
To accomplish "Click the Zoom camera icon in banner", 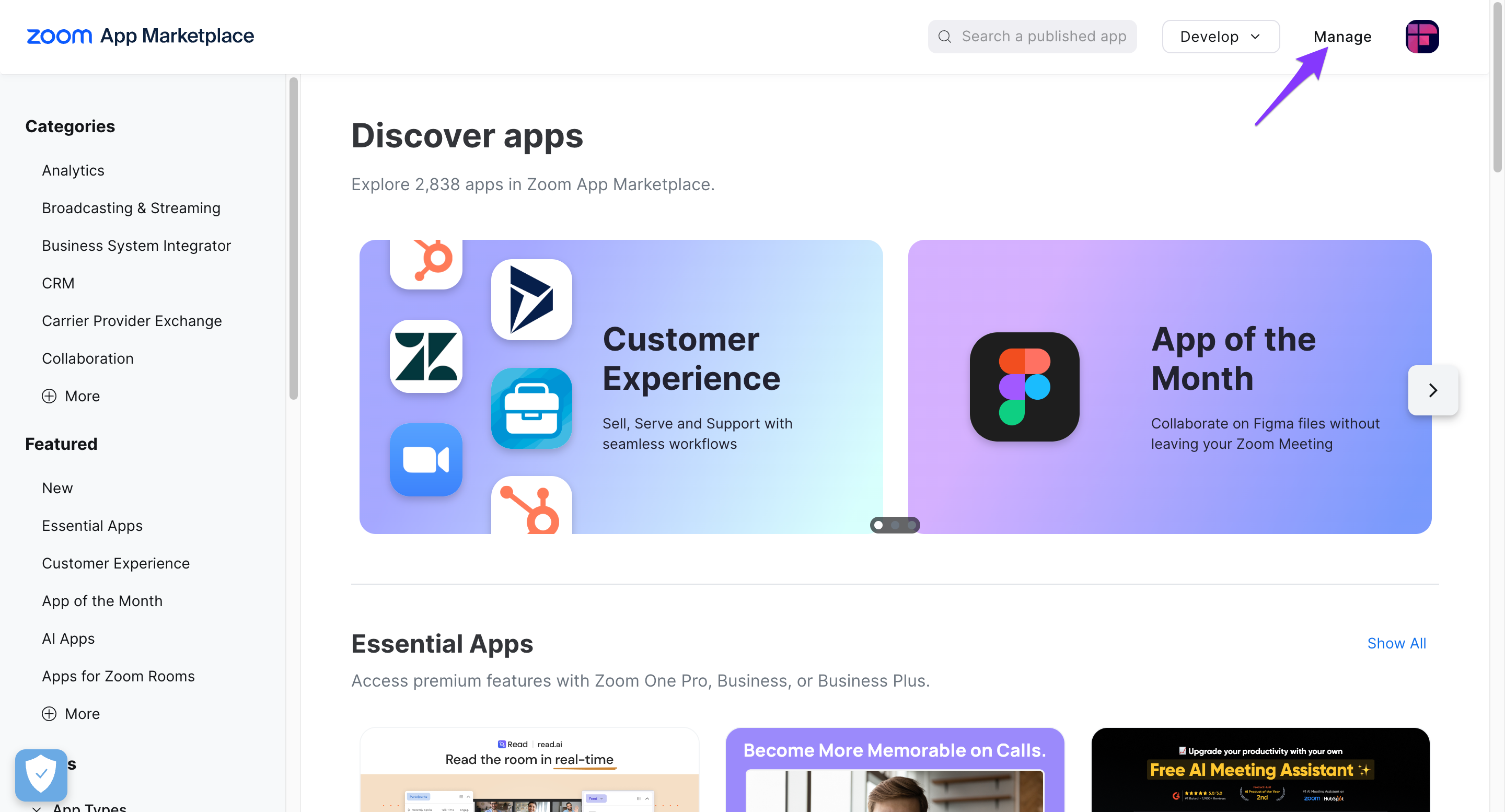I will coord(426,460).
